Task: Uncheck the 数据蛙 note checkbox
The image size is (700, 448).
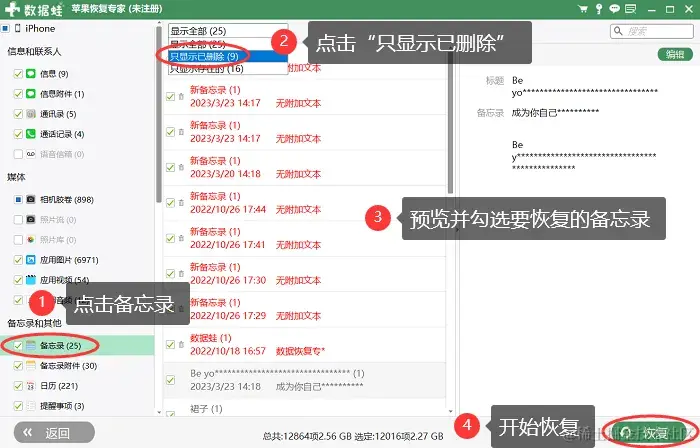Action: pyautogui.click(x=171, y=344)
